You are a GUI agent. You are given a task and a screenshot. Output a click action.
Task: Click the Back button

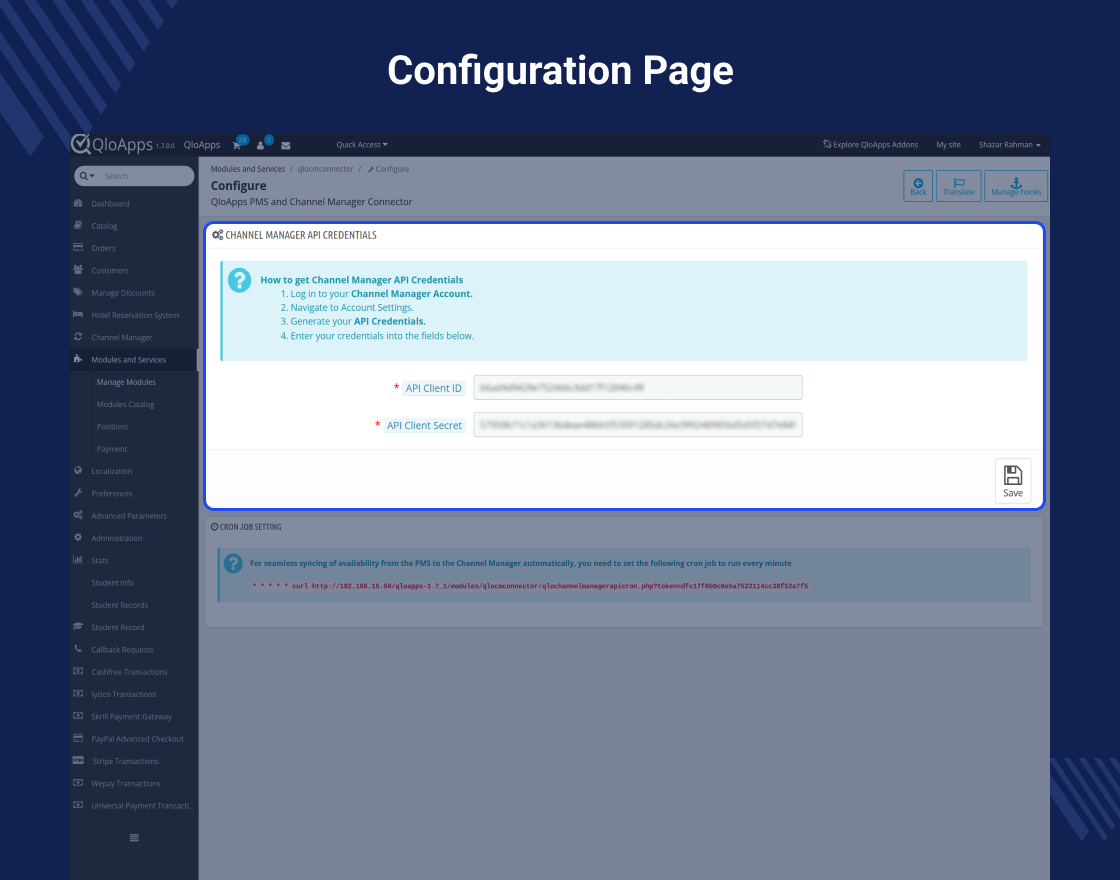(x=918, y=186)
